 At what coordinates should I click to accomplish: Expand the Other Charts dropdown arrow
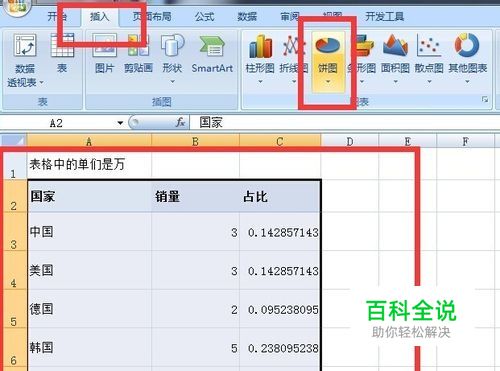click(x=467, y=81)
